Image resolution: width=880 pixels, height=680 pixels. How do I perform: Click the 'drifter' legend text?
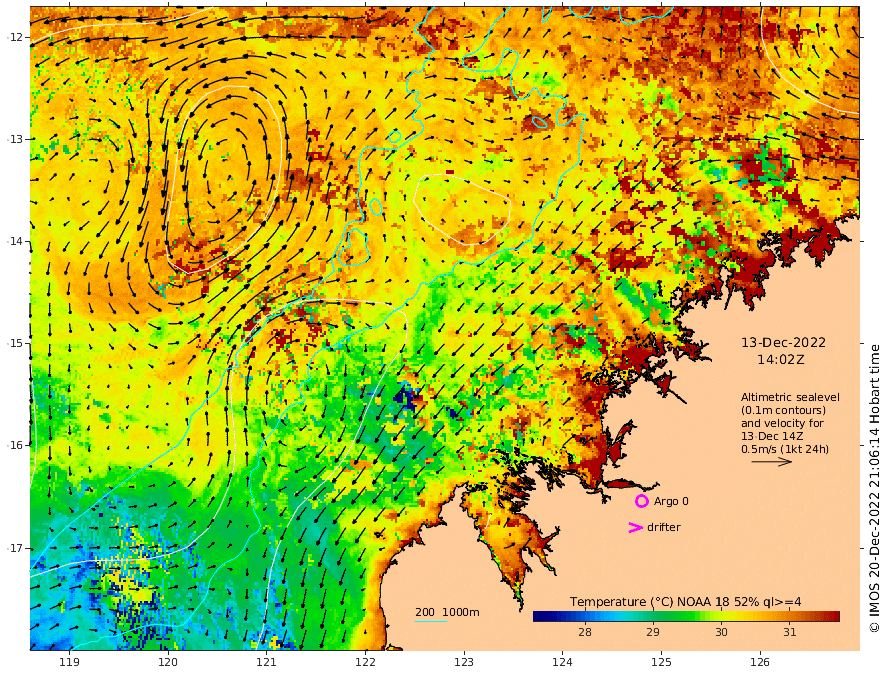point(663,527)
